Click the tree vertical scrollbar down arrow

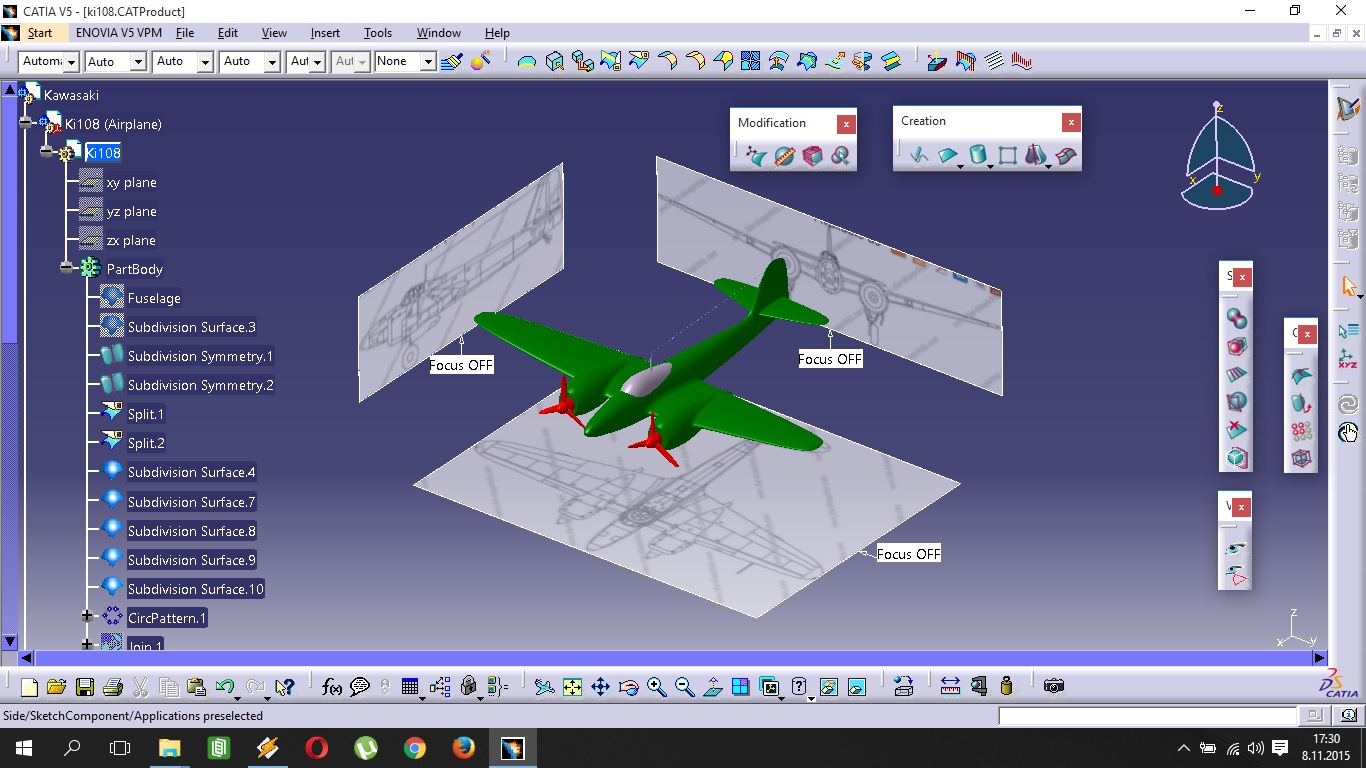(x=10, y=641)
